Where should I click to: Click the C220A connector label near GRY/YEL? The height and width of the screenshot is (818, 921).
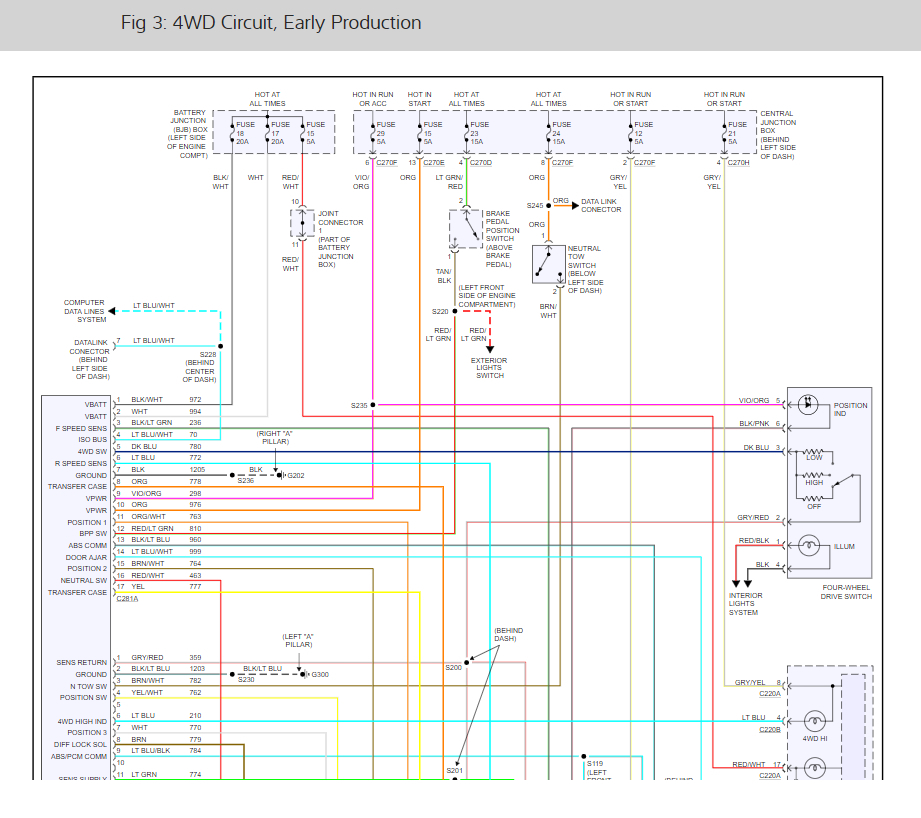tap(770, 694)
